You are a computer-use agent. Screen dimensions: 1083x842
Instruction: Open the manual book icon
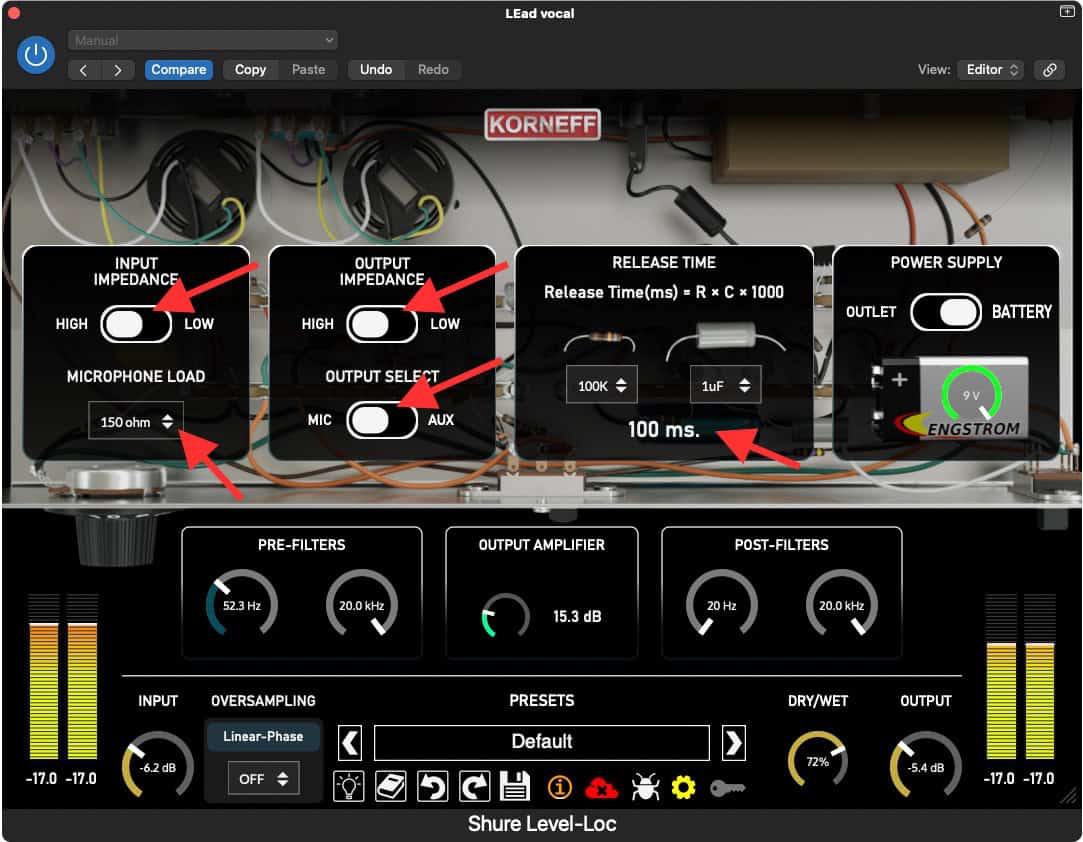pos(391,787)
